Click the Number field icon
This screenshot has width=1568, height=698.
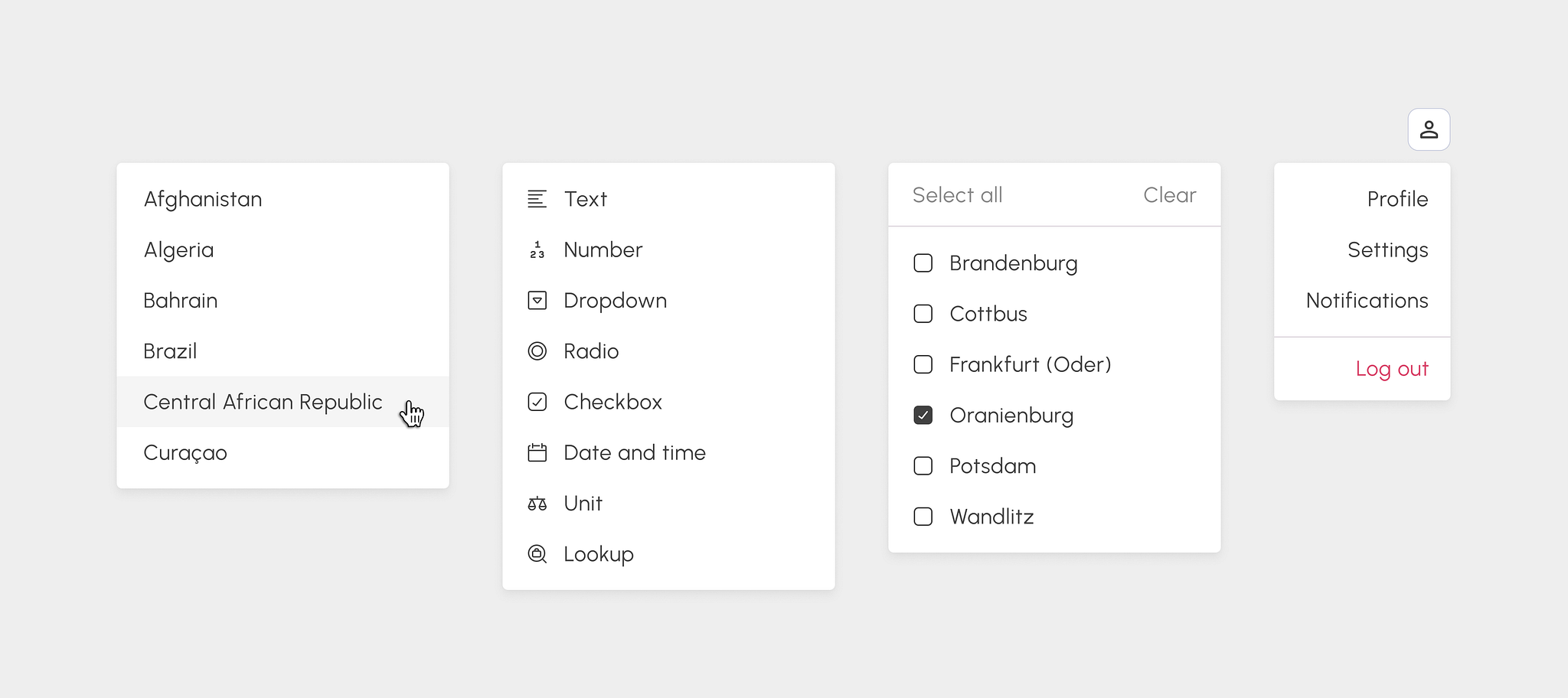(x=537, y=250)
